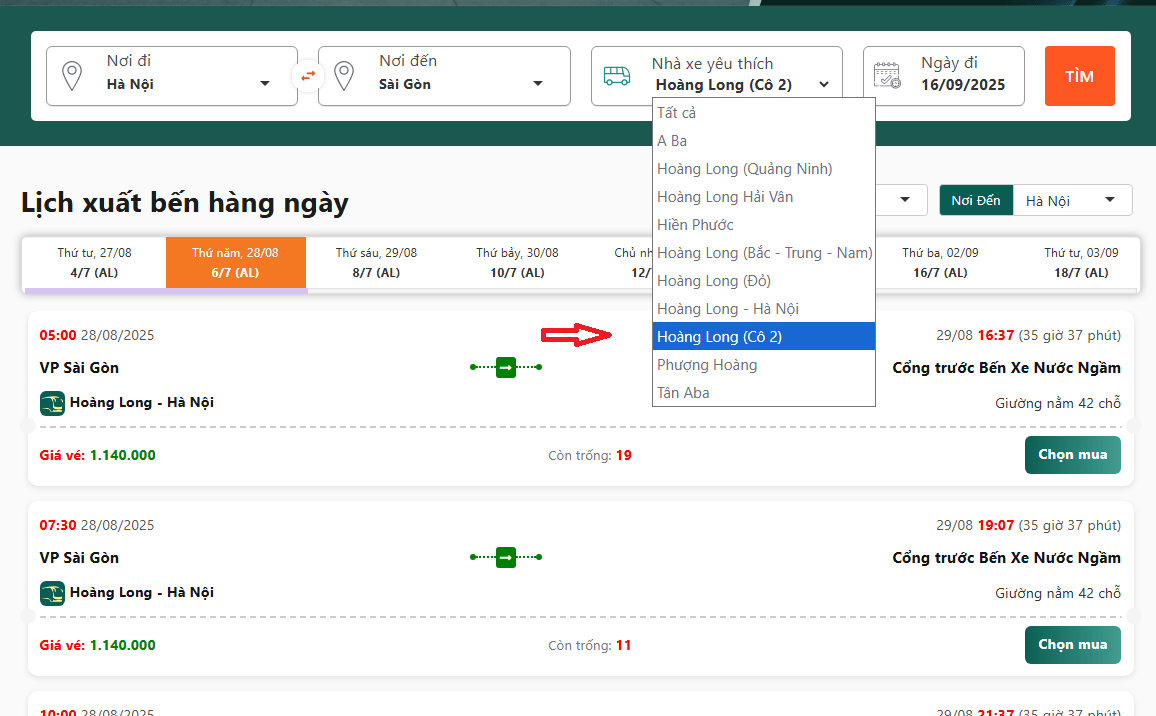The height and width of the screenshot is (716, 1156).
Task: Choose Hoàng Long (Quảng Ninh) in the list
Action: (744, 169)
